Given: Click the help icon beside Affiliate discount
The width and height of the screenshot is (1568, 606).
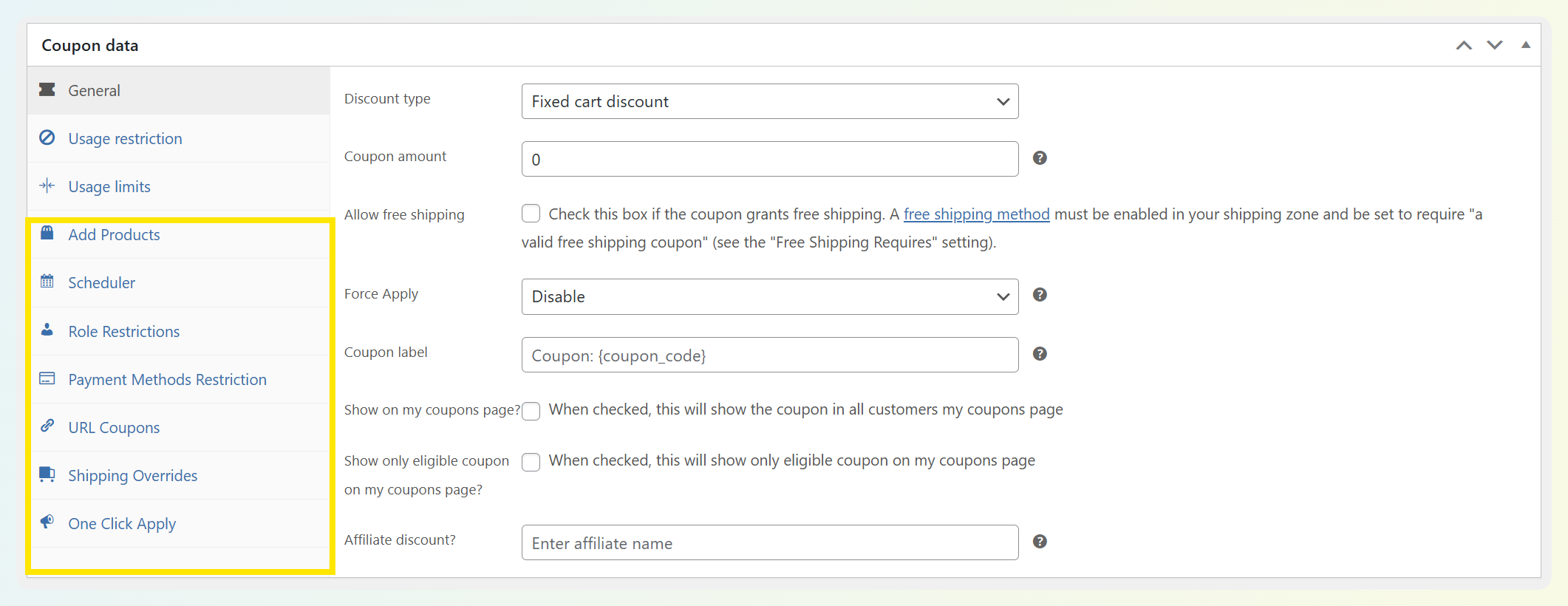Looking at the screenshot, I should pos(1039,542).
